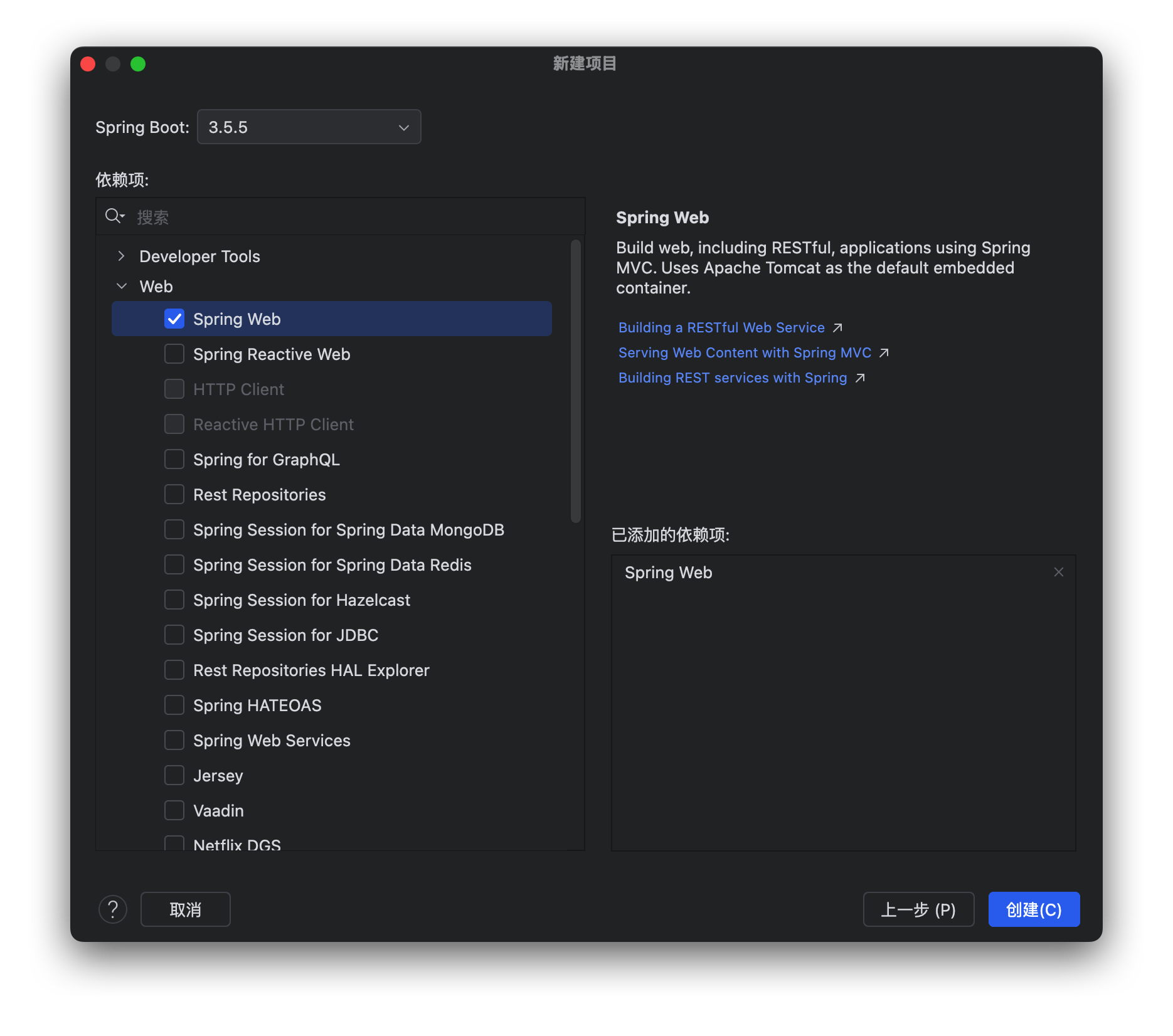Click the search magnifier icon
This screenshot has width=1173, height=1036.
(x=114, y=216)
